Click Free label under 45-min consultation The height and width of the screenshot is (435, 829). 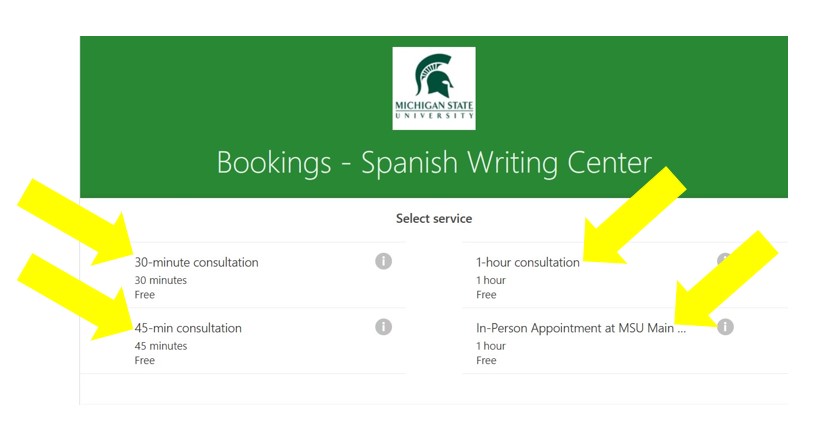click(144, 360)
